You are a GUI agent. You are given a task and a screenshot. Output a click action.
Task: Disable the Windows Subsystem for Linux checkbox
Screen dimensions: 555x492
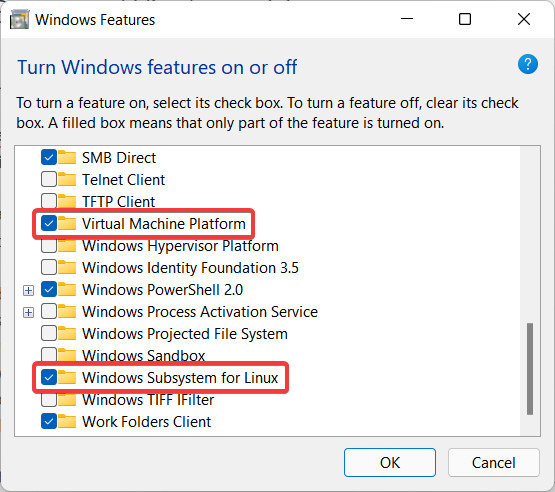click(48, 377)
